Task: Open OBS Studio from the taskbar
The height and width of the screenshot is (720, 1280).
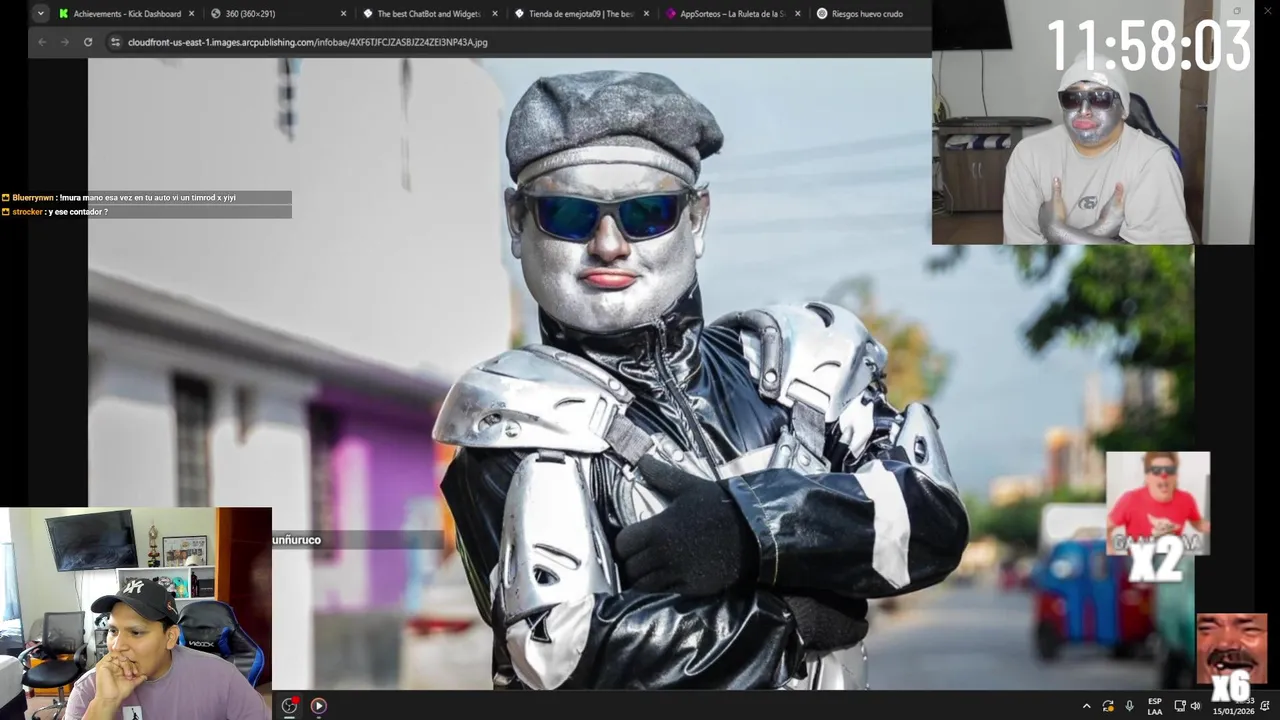Action: click(290, 705)
